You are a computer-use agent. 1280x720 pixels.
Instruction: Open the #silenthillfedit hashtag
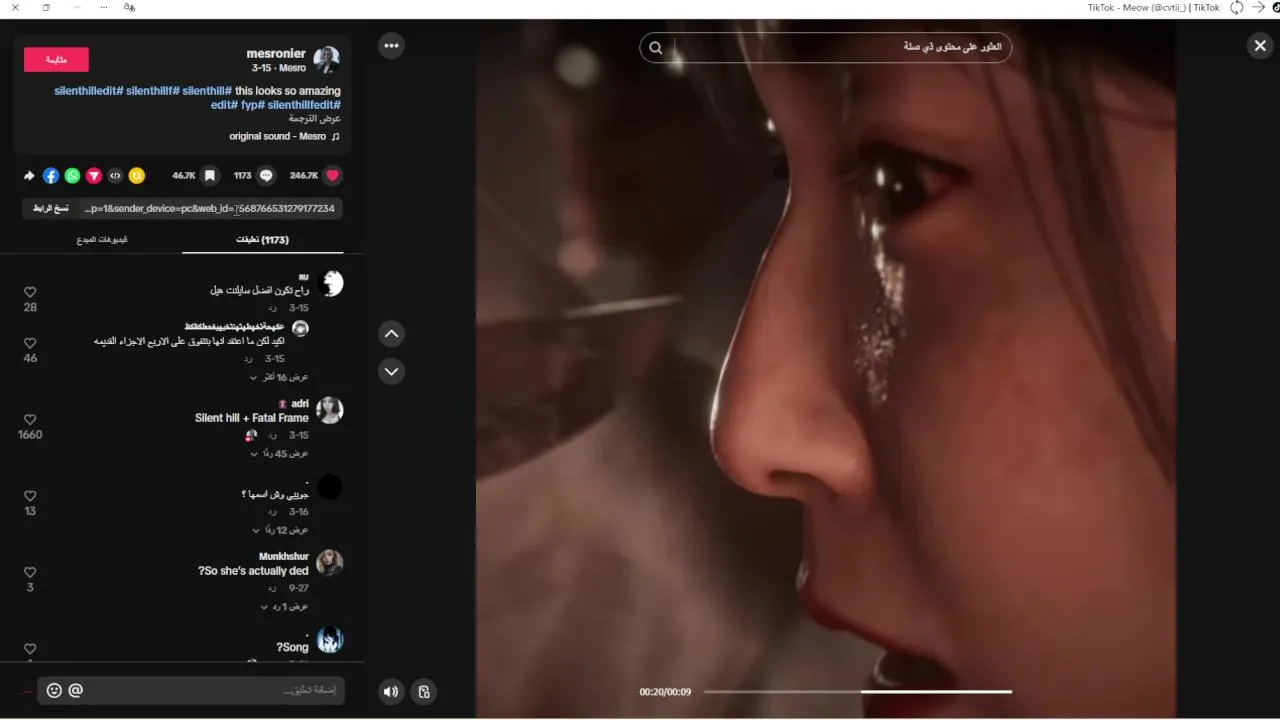click(x=304, y=105)
